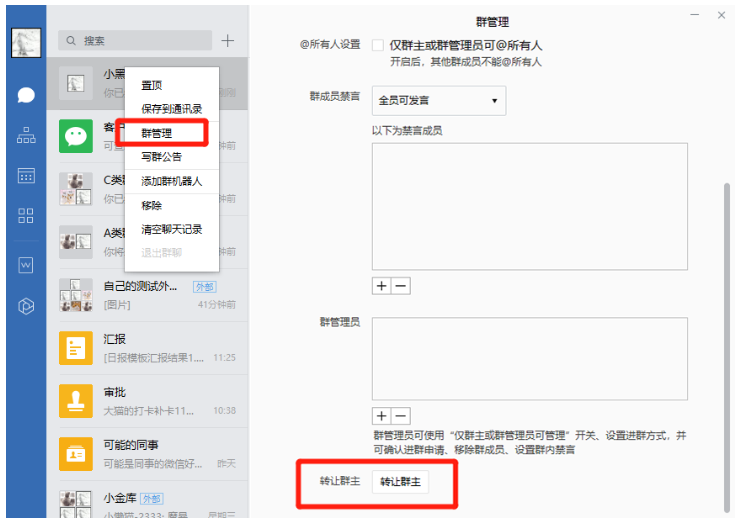Open the Messages chat icon in sidebar
Screen dimensions: 746x524
pos(26,95)
